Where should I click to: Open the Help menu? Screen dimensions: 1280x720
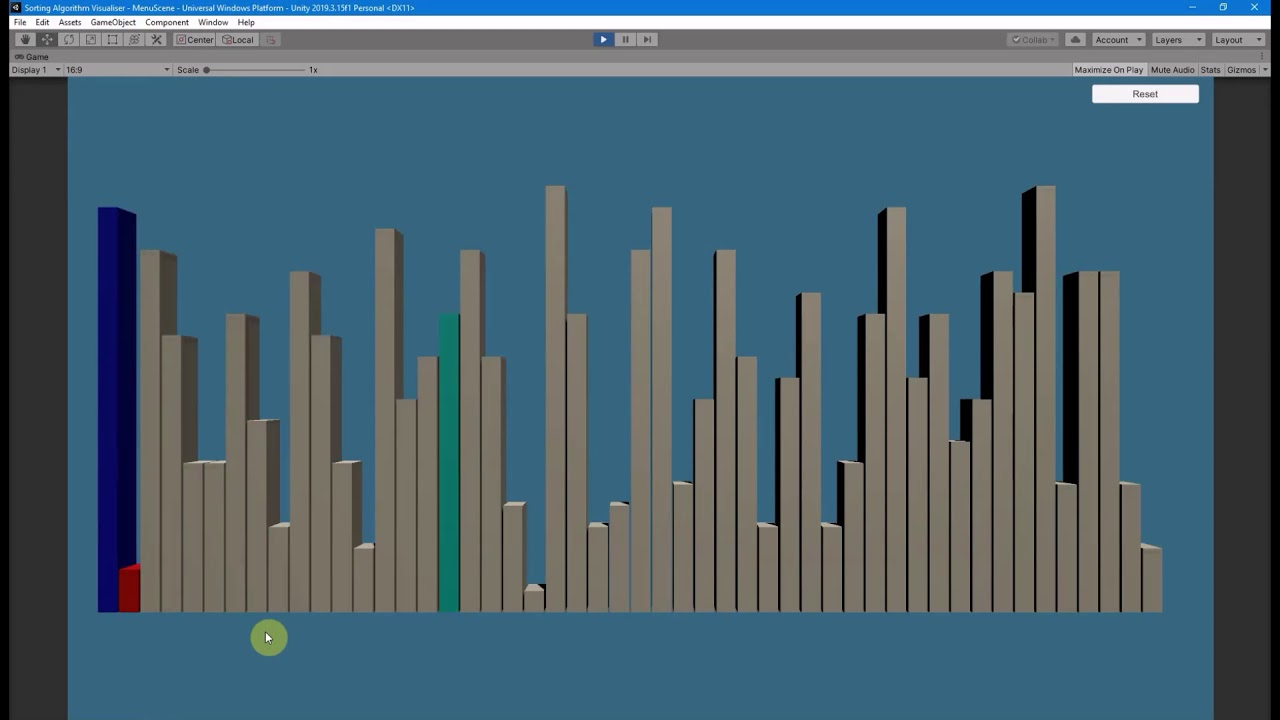pyautogui.click(x=246, y=22)
